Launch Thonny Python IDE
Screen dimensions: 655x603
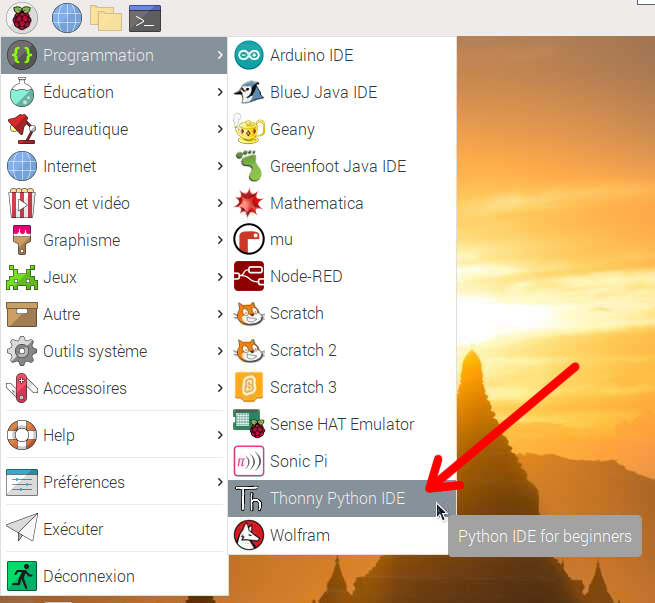(x=342, y=498)
